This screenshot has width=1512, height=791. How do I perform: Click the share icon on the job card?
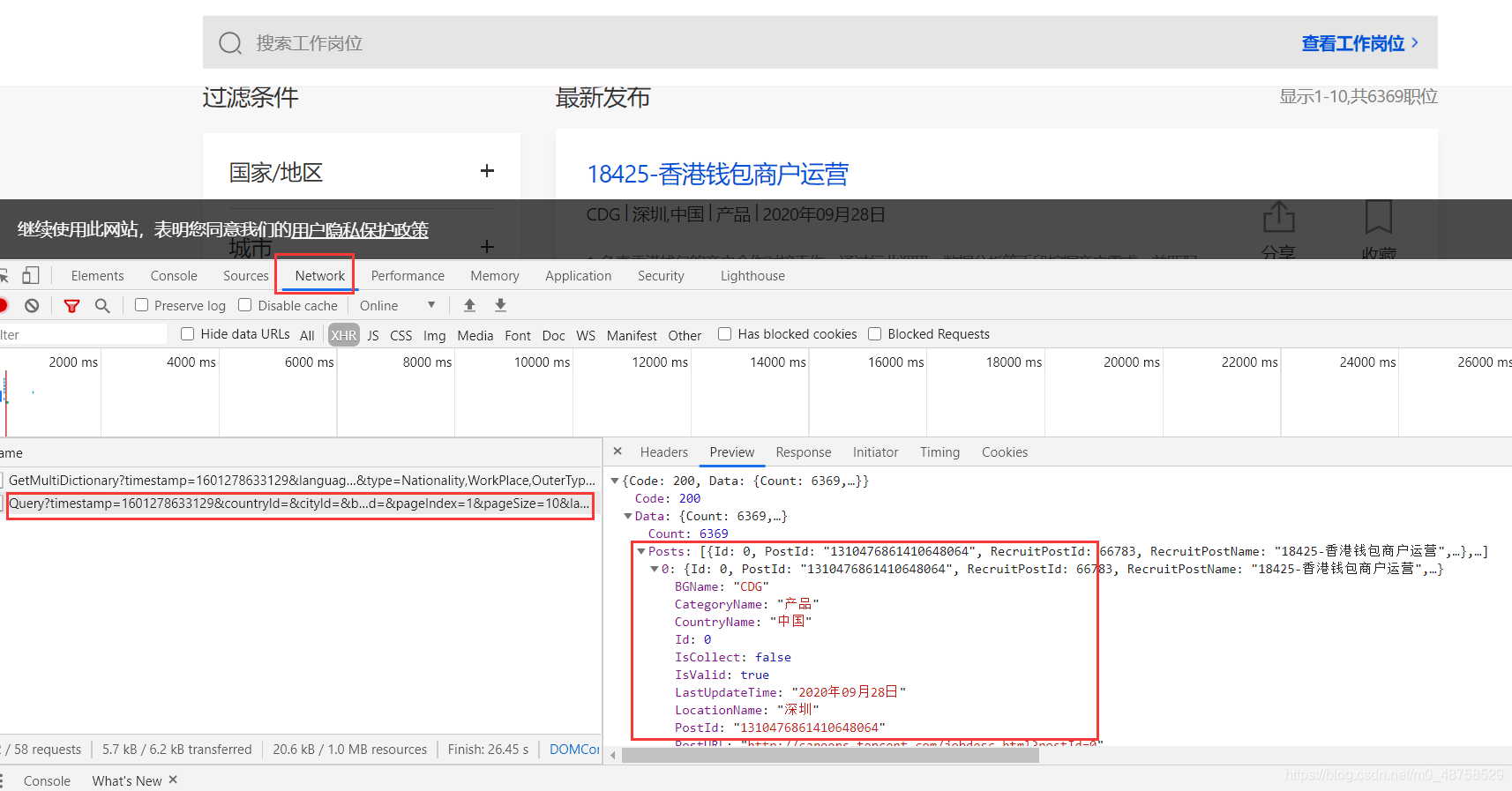1278,217
